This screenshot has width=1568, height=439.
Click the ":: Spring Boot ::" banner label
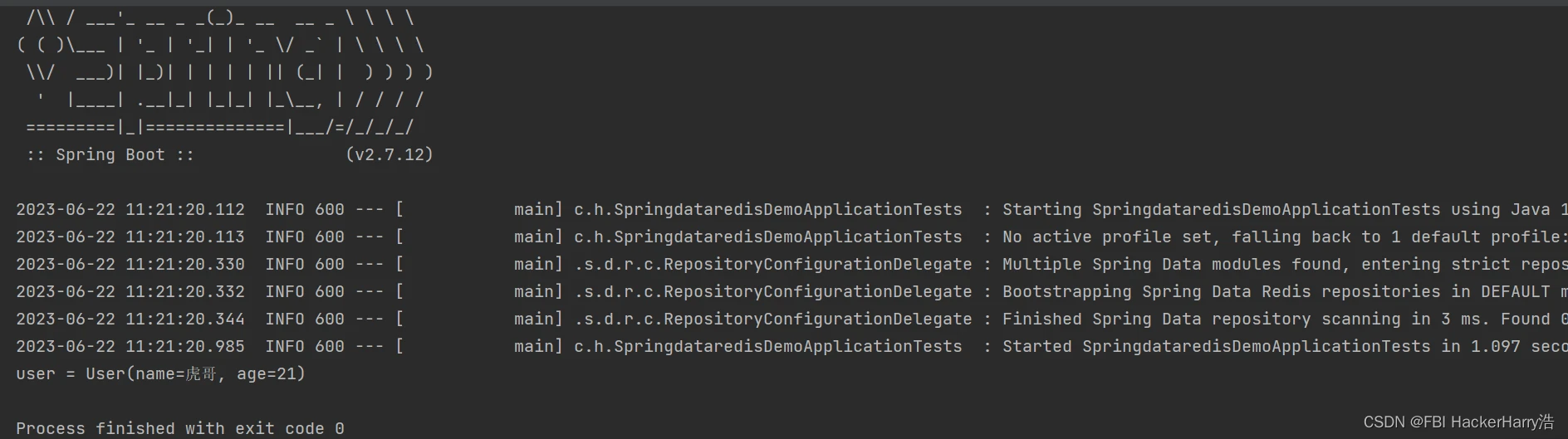110,154
